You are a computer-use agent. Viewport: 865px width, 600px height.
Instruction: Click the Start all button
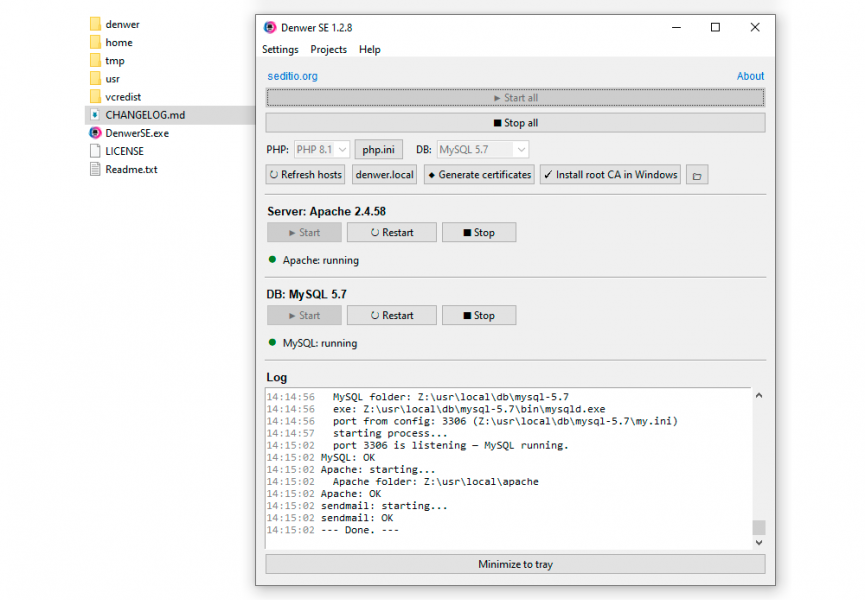(x=515, y=98)
